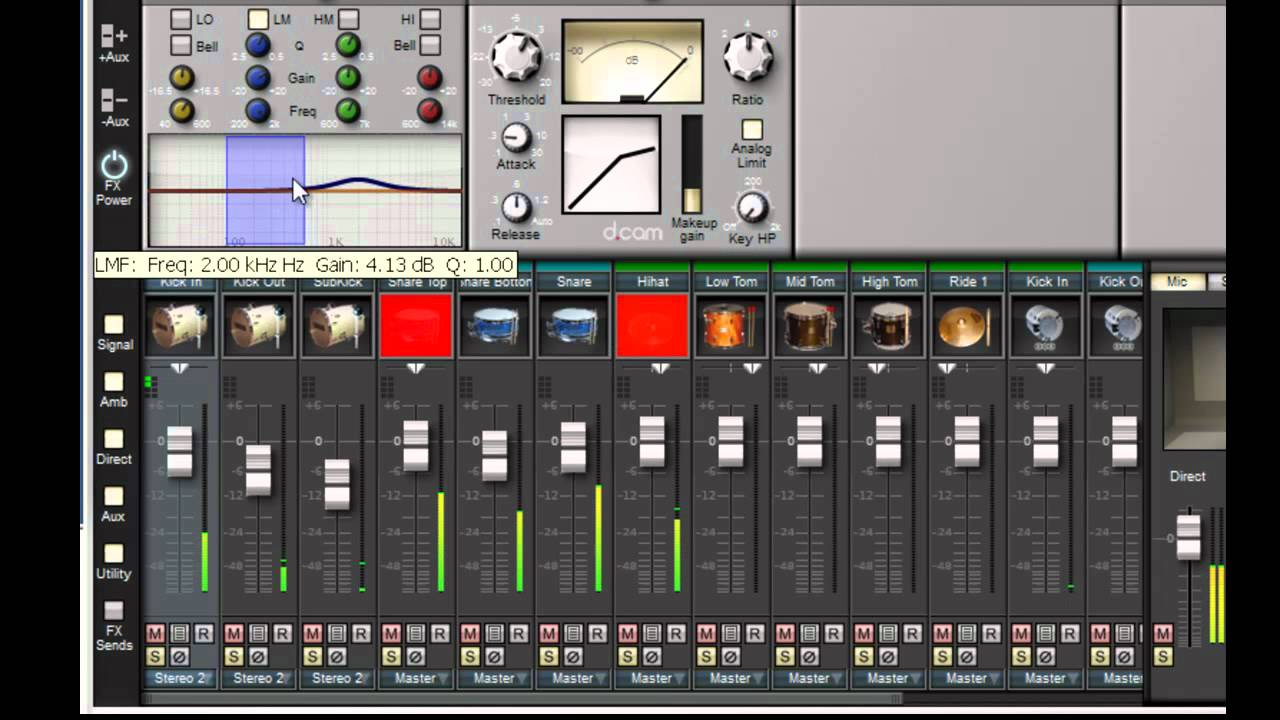Screen dimensions: 1280x720
Task: Click the +Aux add channel icon
Action: pyautogui.click(x=114, y=37)
